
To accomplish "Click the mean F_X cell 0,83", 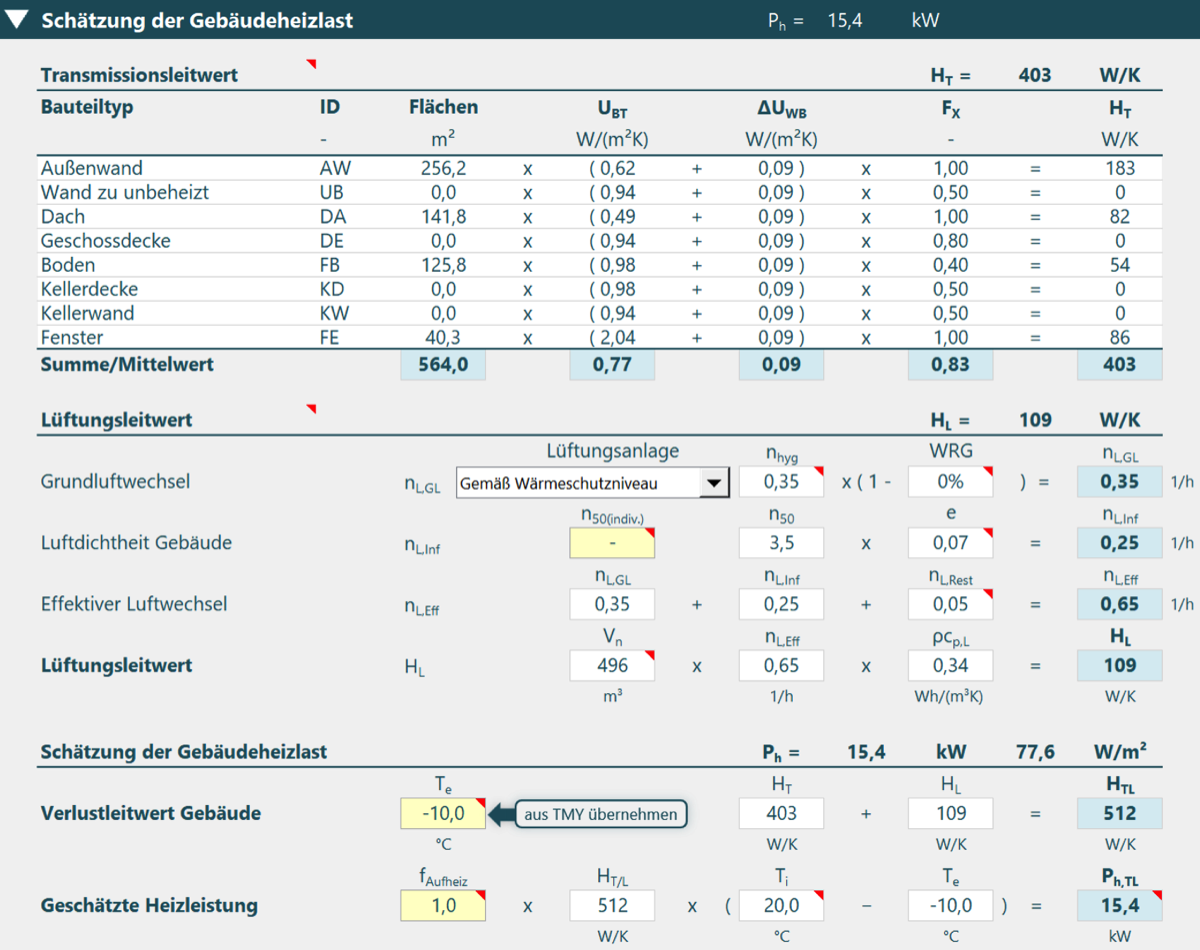I will 951,365.
